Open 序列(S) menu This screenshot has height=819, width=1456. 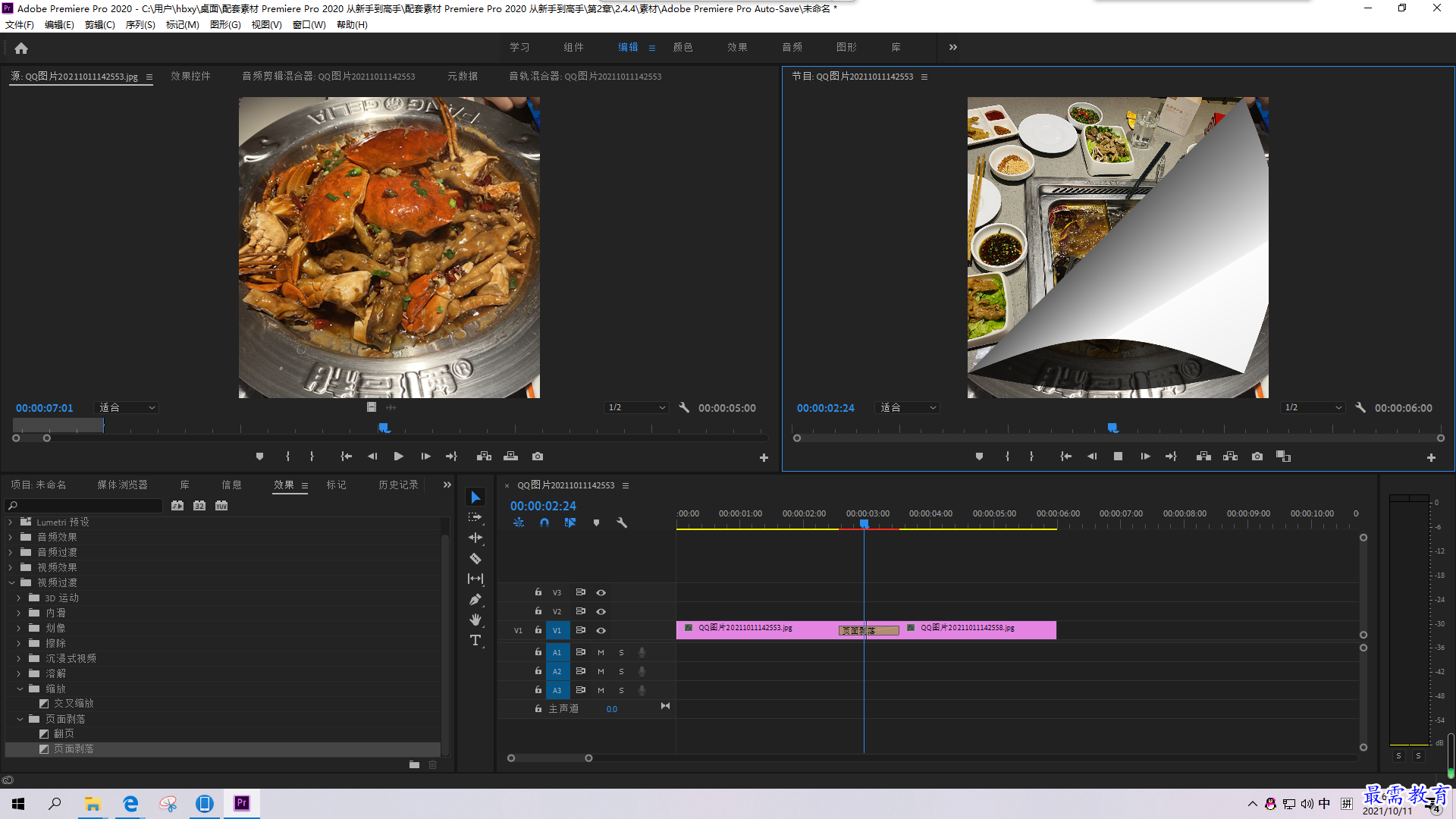[x=140, y=25]
